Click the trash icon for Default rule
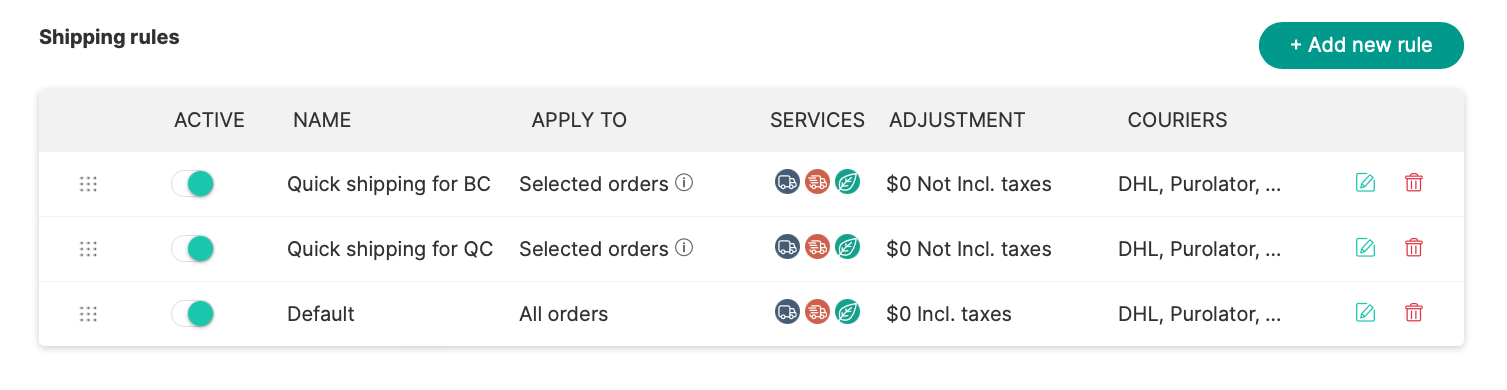Image resolution: width=1507 pixels, height=390 pixels. 1414,313
